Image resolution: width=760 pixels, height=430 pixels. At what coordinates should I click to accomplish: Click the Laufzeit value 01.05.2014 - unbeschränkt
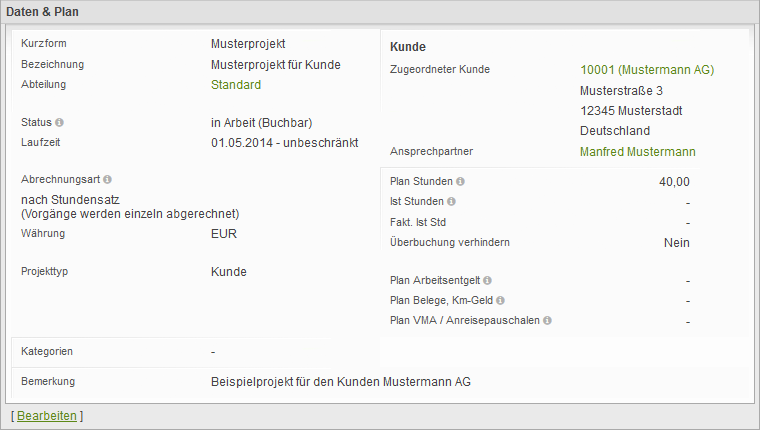[x=285, y=143]
